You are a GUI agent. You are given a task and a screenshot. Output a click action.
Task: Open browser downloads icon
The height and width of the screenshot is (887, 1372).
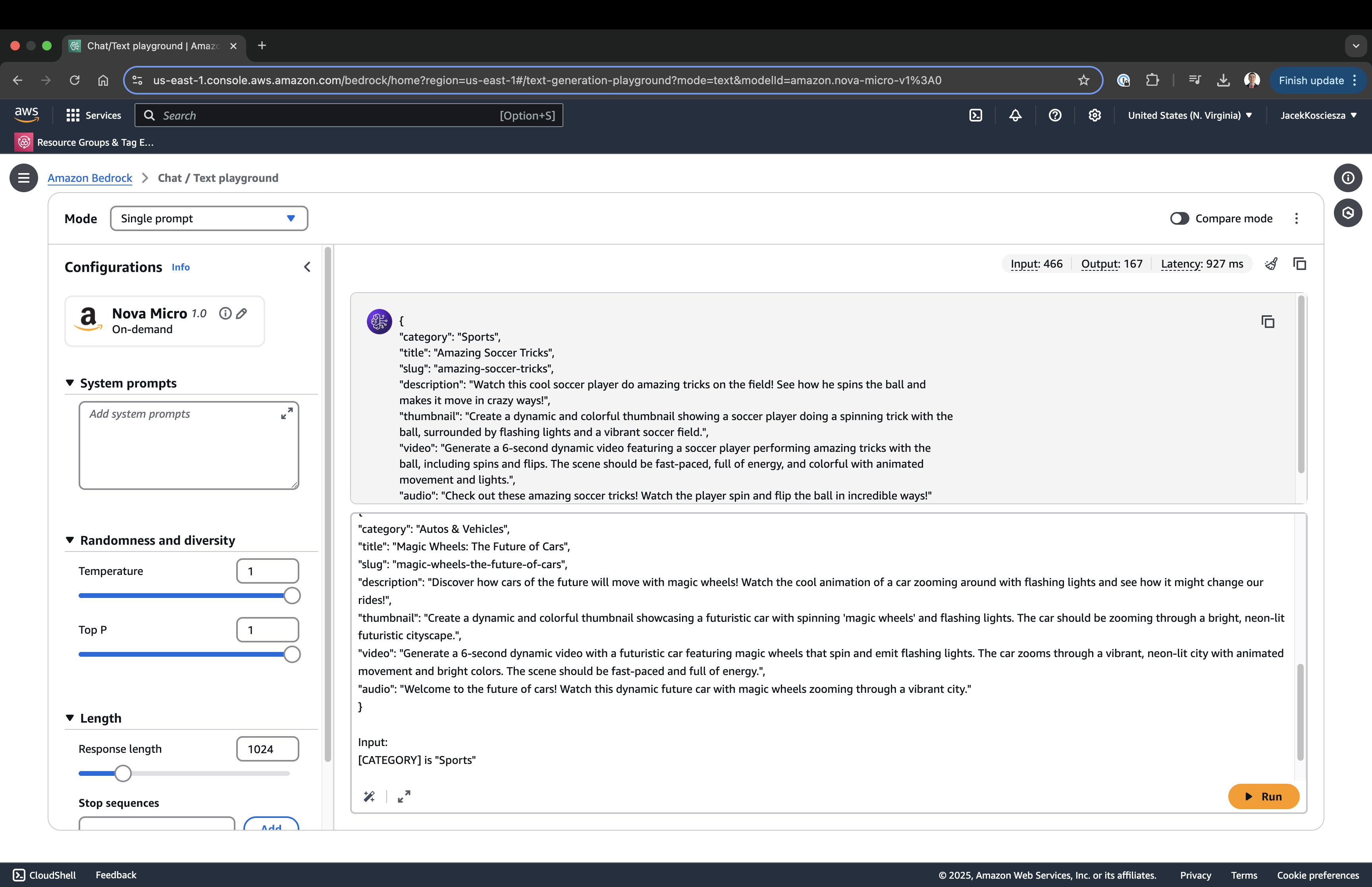click(x=1224, y=80)
